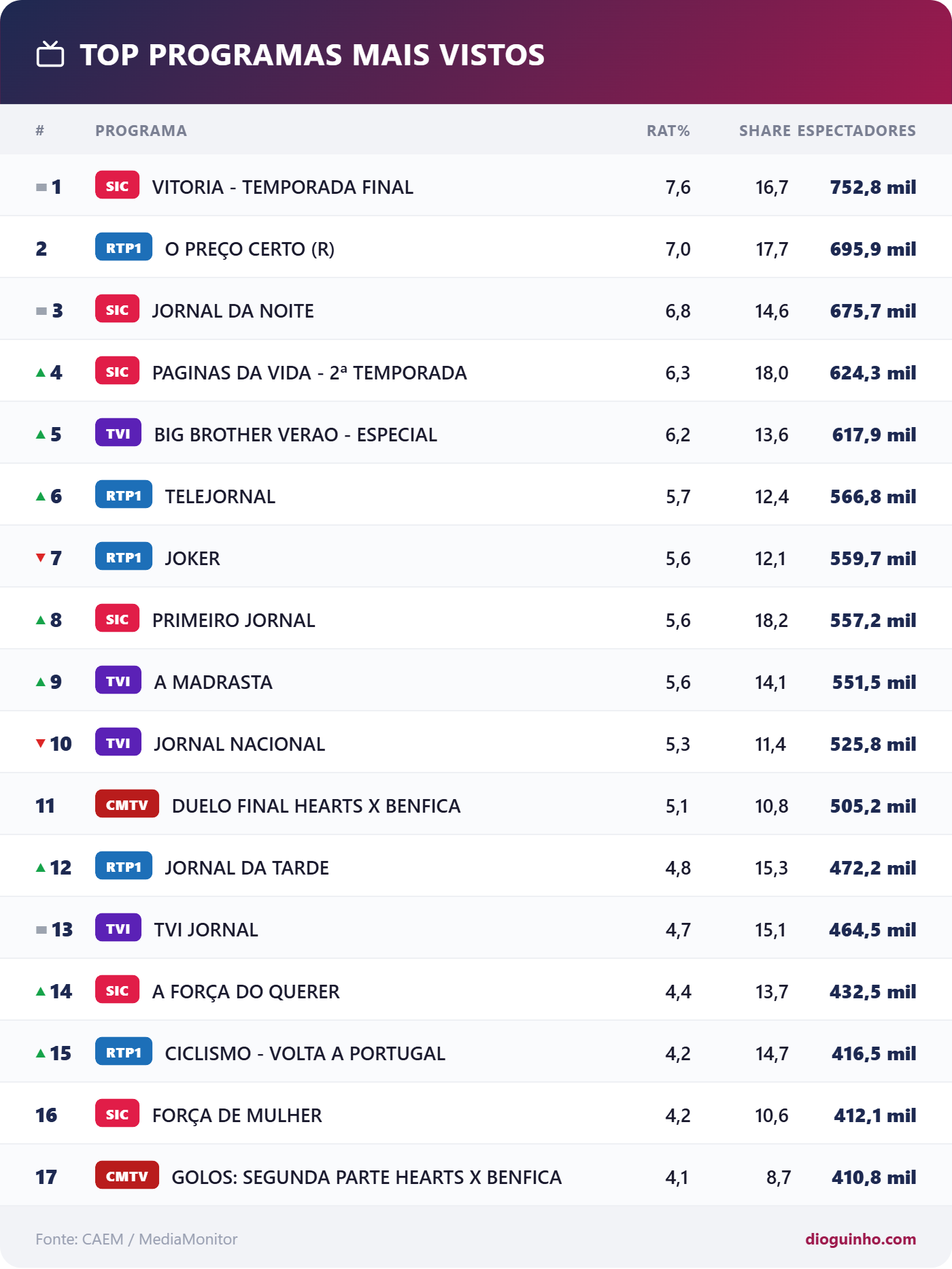The width and height of the screenshot is (952, 1269).
Task: Click the red down arrow at rank 7
Action: click(x=41, y=558)
